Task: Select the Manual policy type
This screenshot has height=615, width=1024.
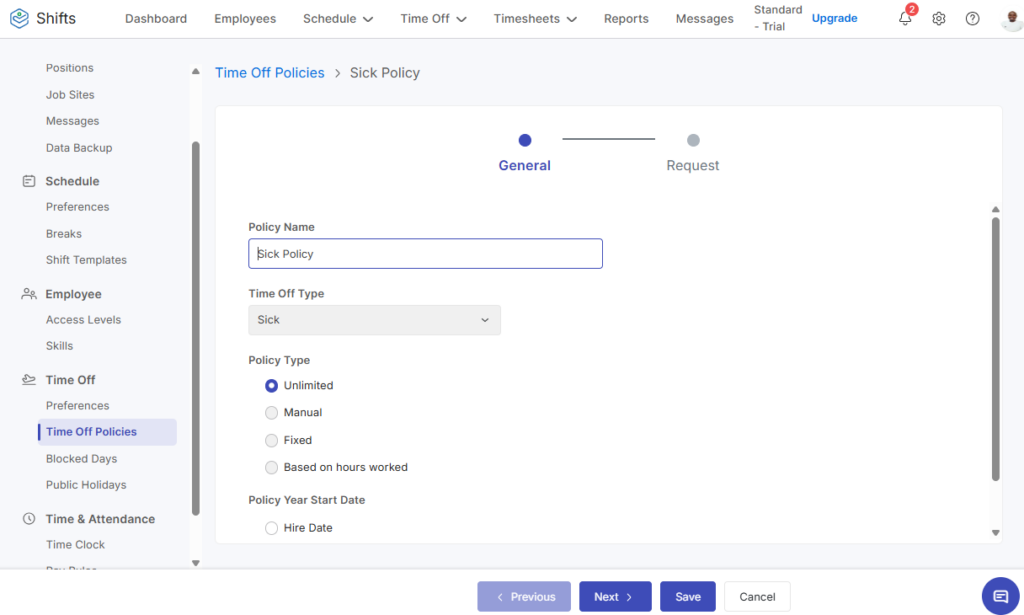Action: (271, 413)
